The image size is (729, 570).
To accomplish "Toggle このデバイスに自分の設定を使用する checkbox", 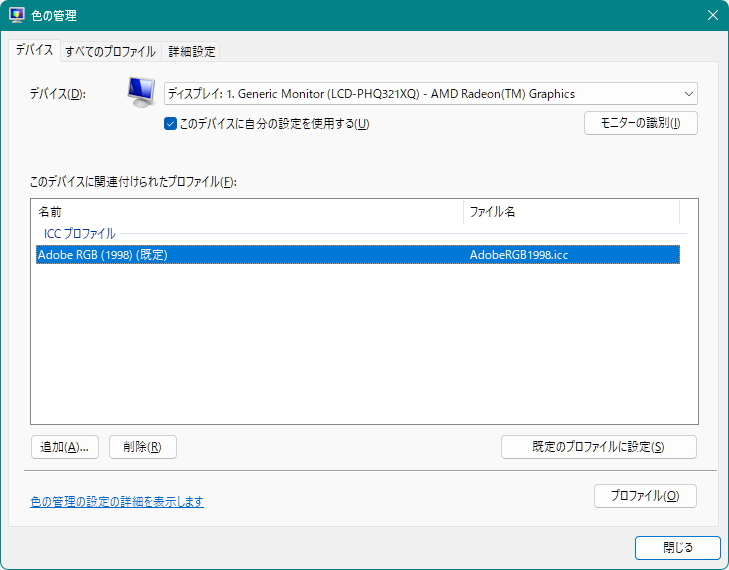I will 171,124.
